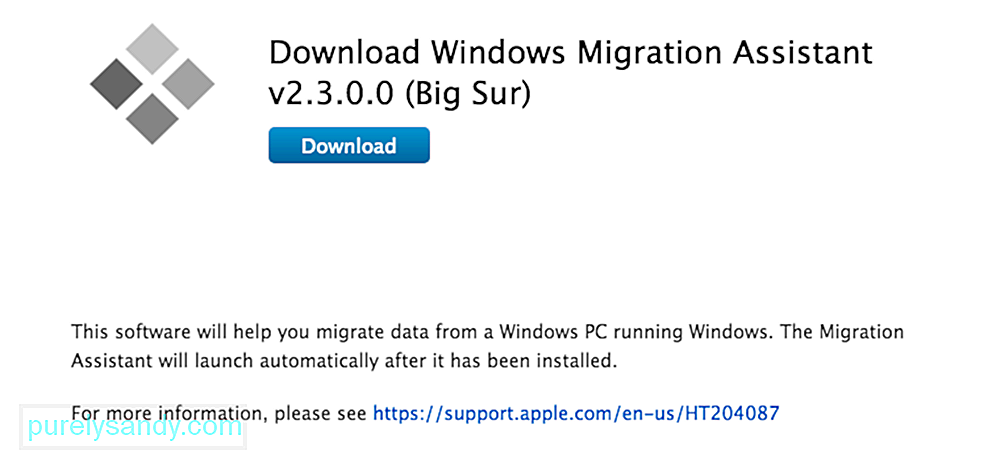The height and width of the screenshot is (460, 992).
Task: Click the "Windows PC running Windows" phrase
Action: pos(614,332)
